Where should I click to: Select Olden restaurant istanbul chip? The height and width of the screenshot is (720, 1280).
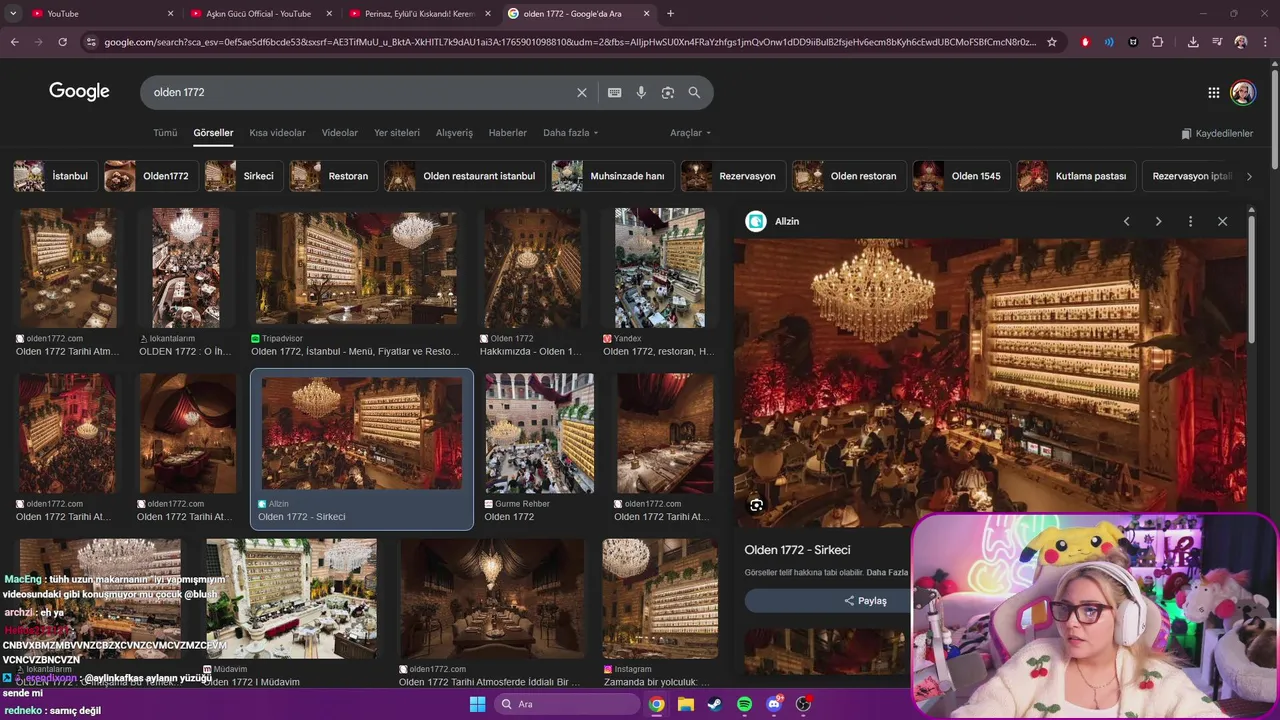coord(464,176)
